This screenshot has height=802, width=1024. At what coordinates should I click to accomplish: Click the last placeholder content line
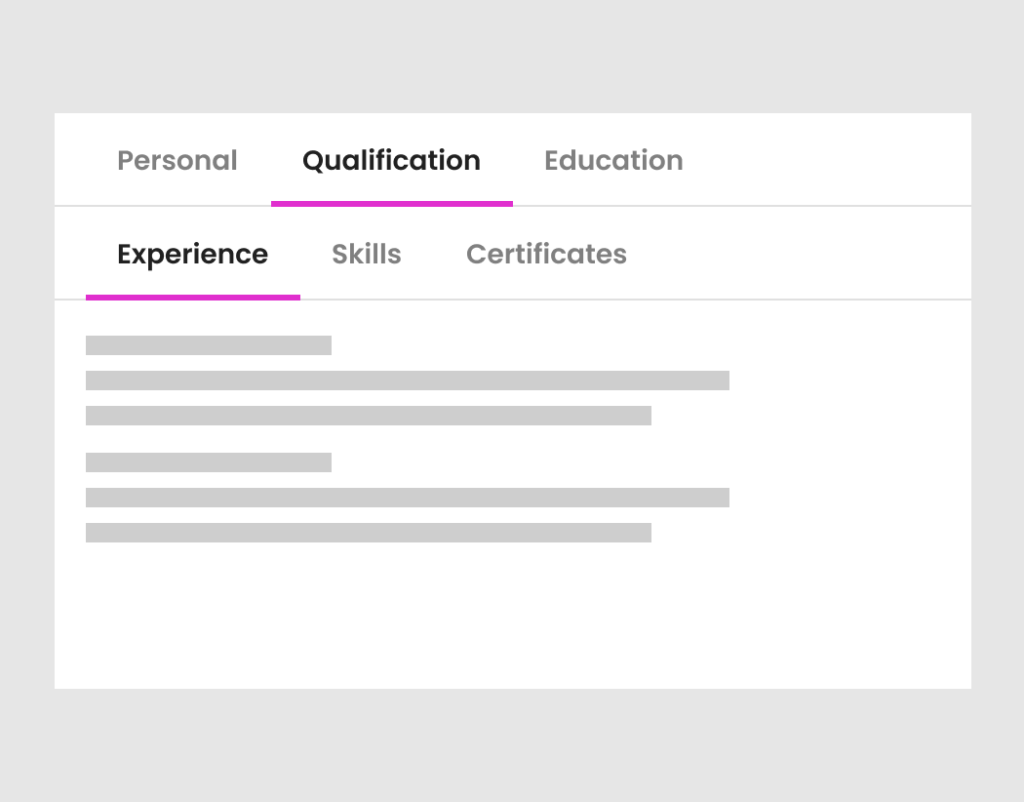coord(369,532)
